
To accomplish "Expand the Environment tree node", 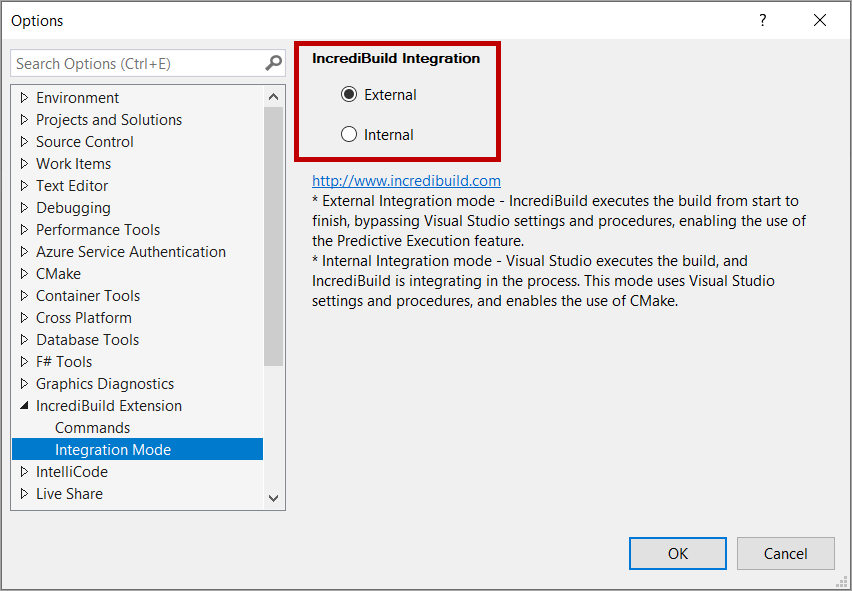I will (x=24, y=98).
